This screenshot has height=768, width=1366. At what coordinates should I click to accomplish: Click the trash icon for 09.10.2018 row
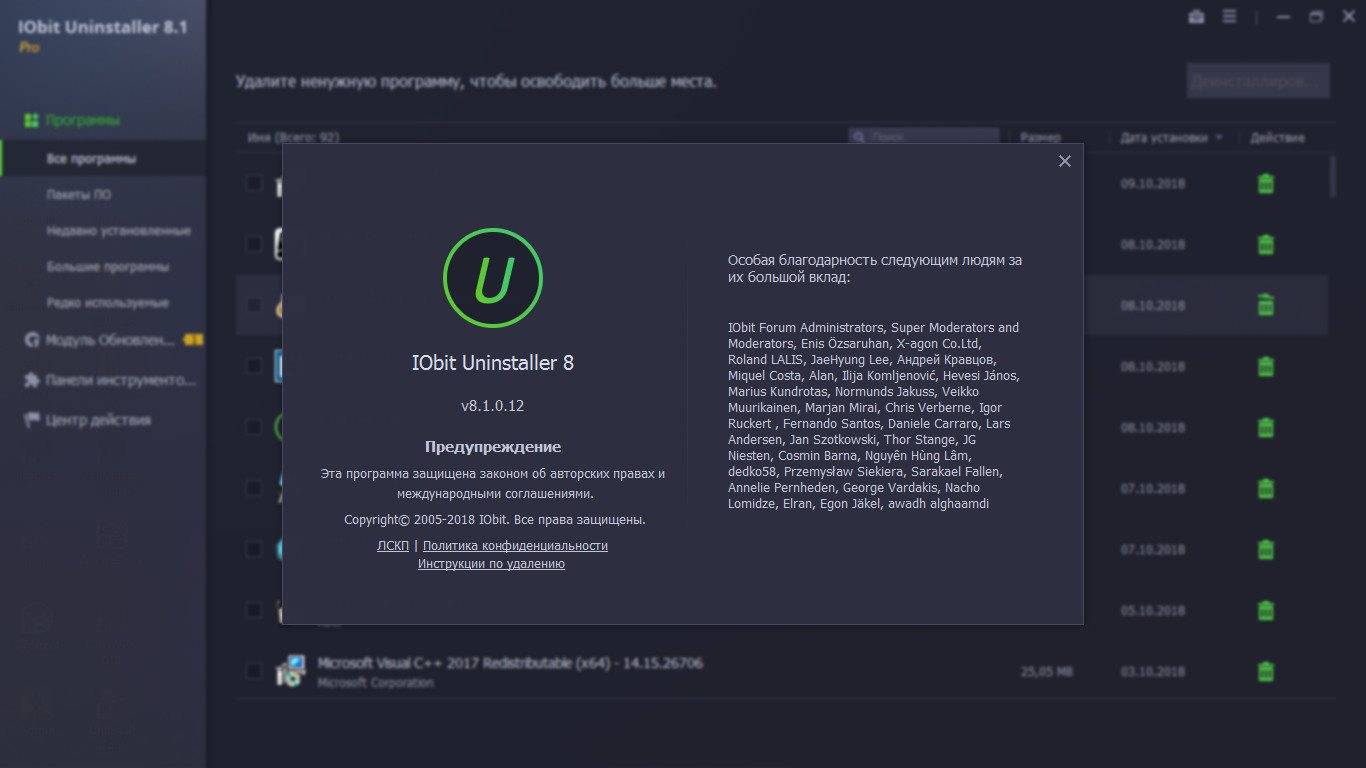tap(1265, 184)
